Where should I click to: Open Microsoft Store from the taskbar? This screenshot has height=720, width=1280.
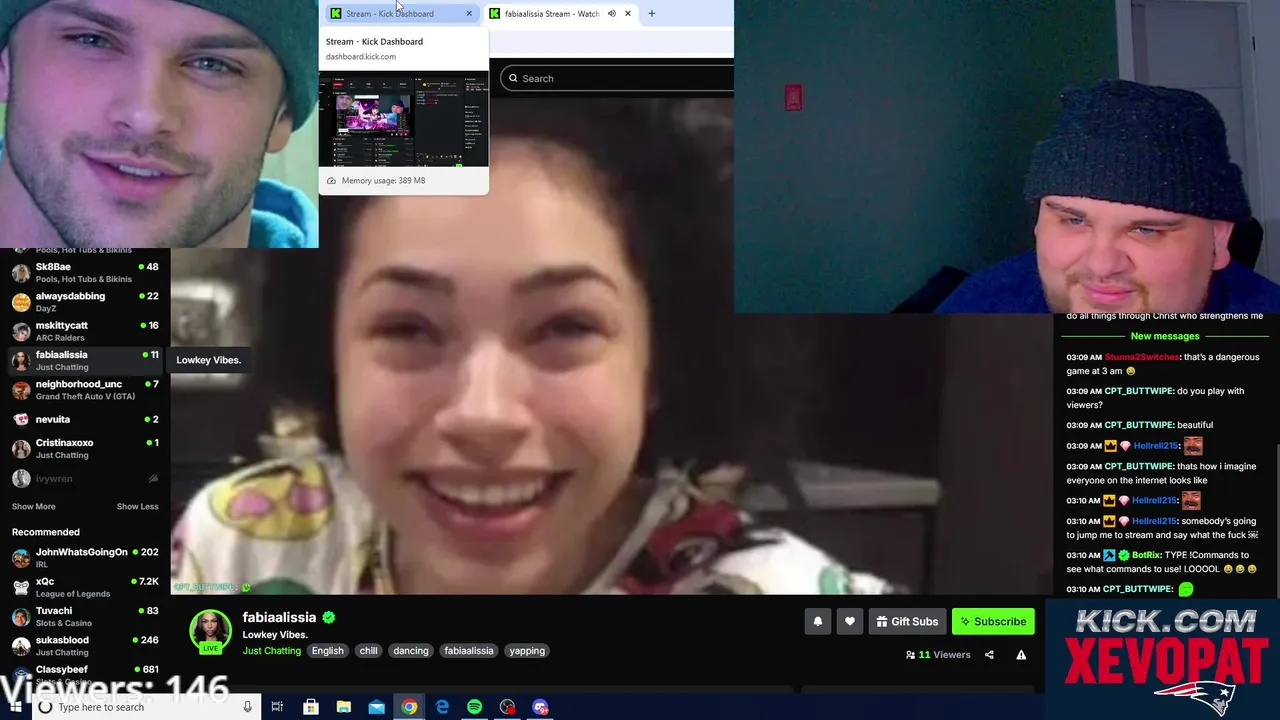click(311, 707)
